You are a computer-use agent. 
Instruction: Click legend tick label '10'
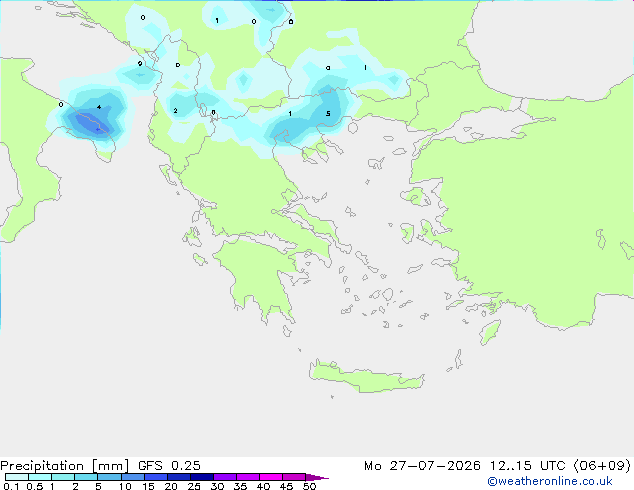(x=125, y=486)
